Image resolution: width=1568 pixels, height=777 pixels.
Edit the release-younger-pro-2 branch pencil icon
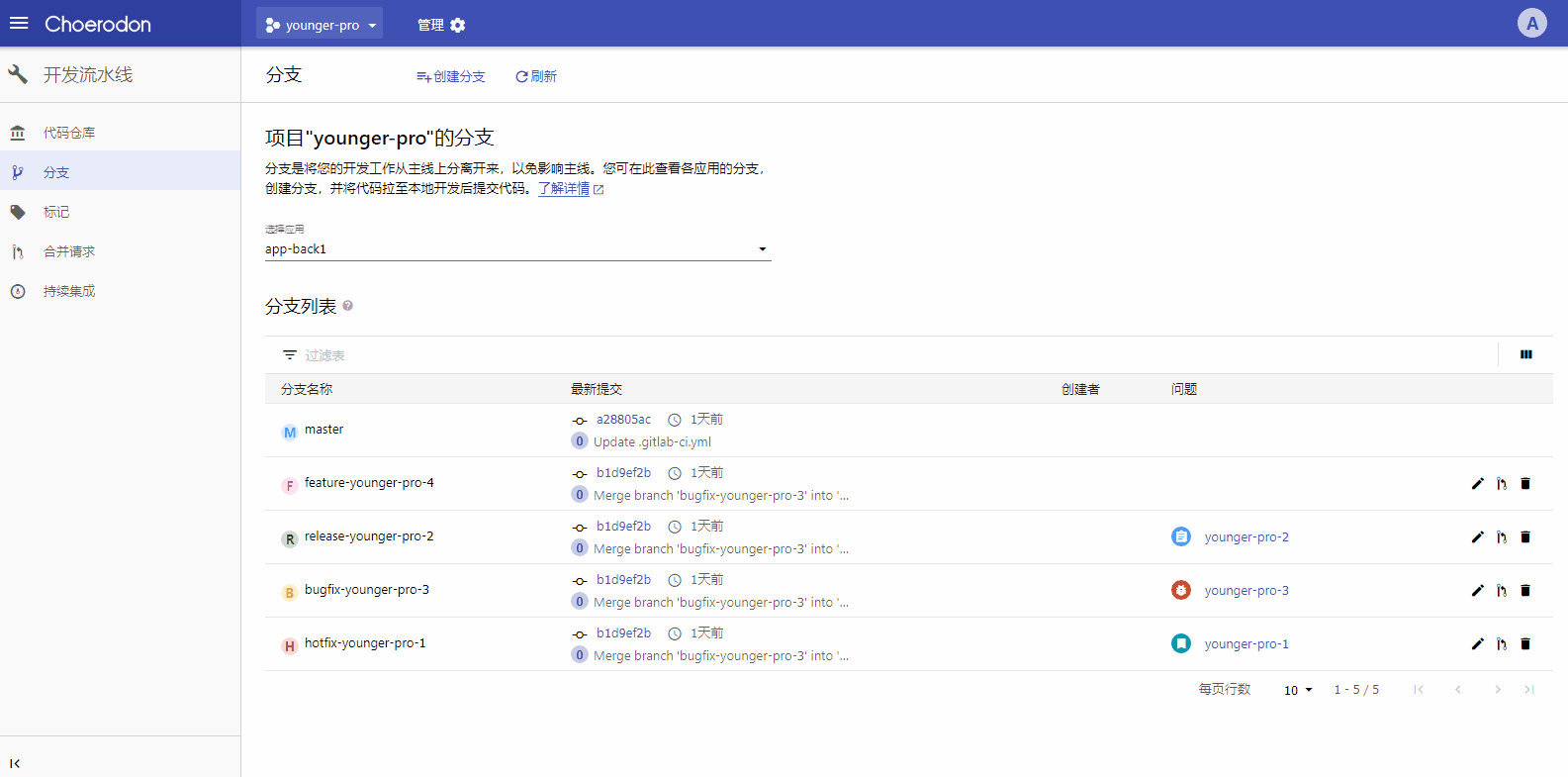(1478, 537)
